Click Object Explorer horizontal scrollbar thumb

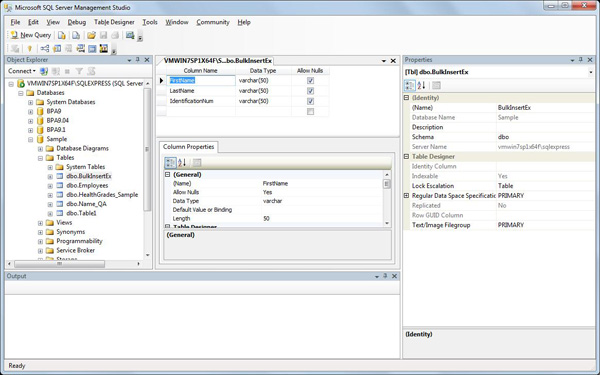pos(59,264)
